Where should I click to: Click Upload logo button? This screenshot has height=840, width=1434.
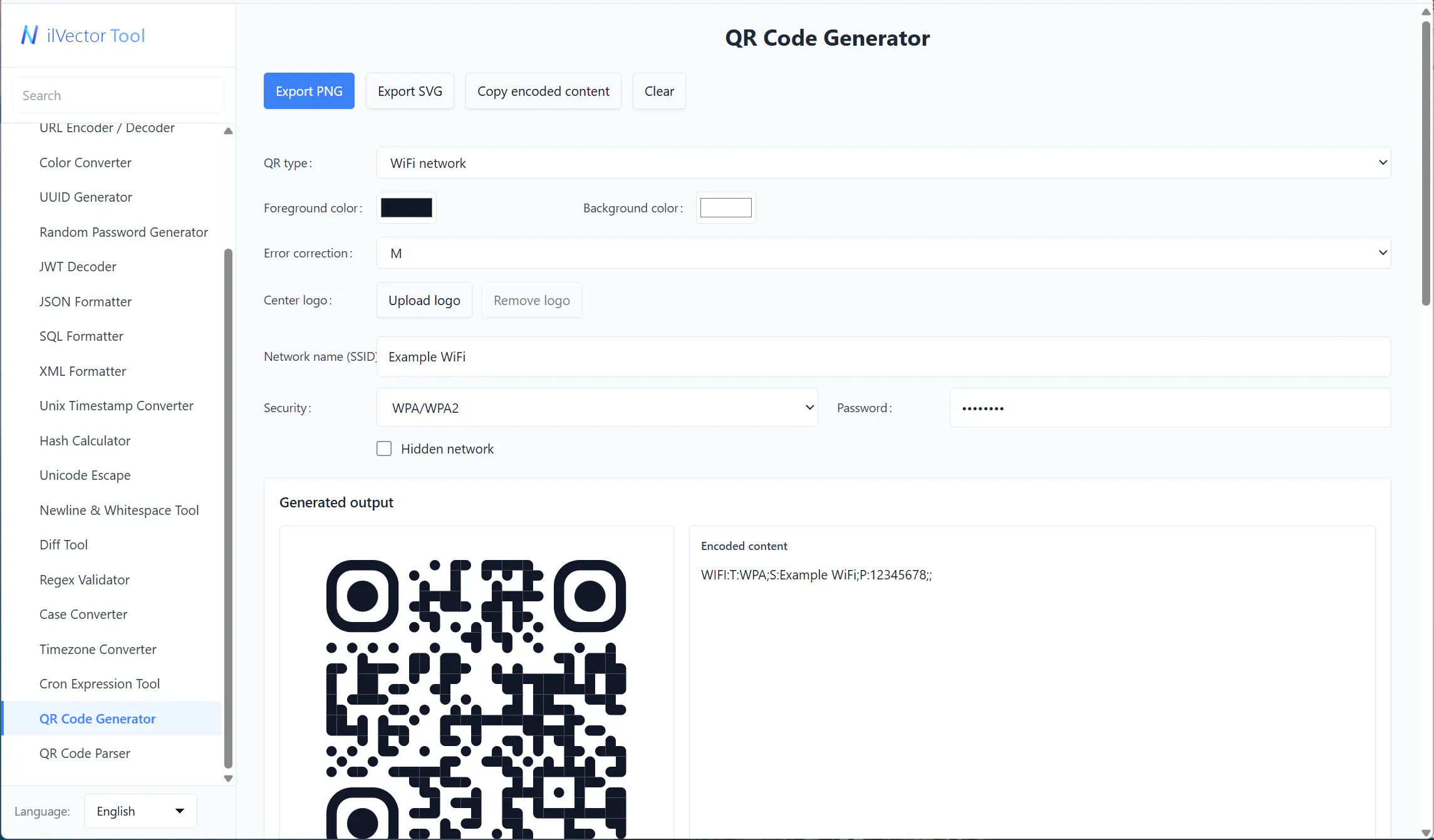pos(424,300)
